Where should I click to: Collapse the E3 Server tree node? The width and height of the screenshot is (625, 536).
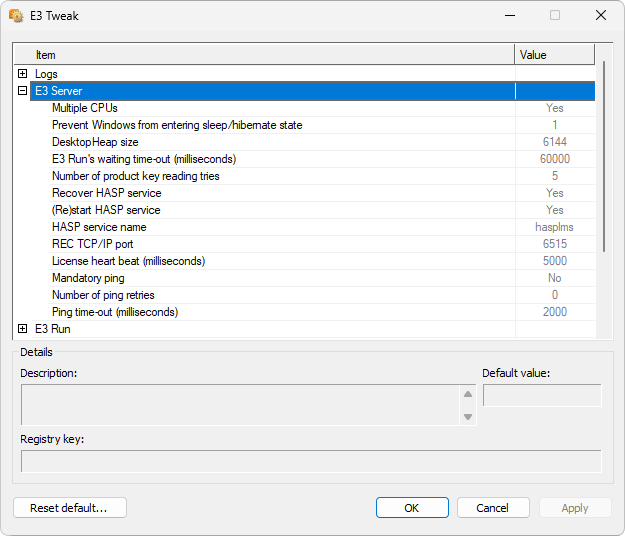tap(22, 91)
